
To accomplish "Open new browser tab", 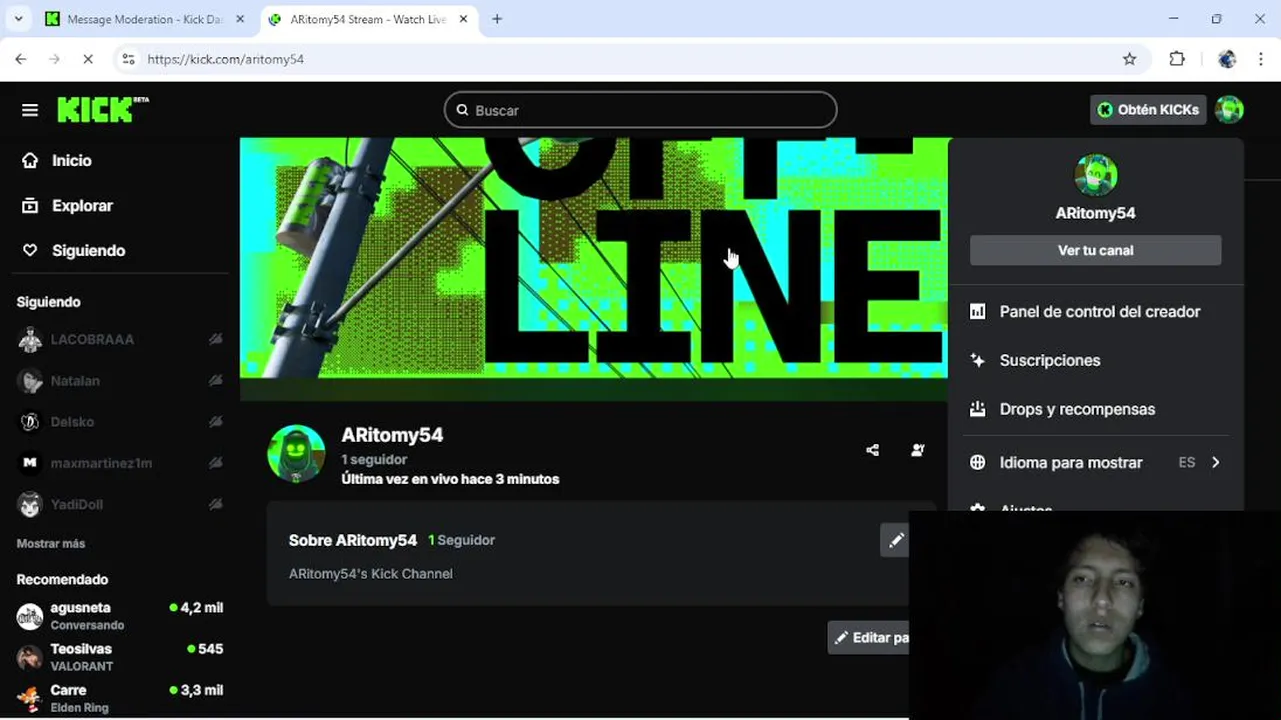I will [x=497, y=19].
